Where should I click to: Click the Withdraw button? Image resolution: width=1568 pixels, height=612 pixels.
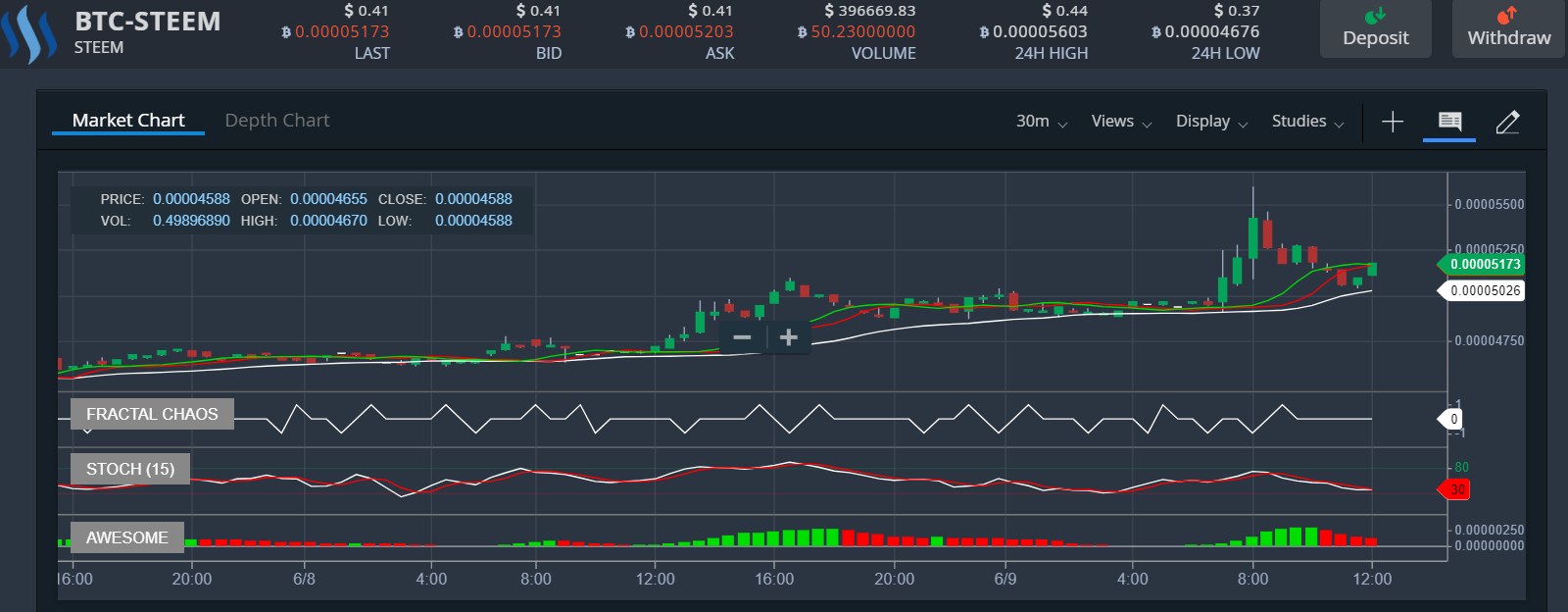click(1508, 28)
